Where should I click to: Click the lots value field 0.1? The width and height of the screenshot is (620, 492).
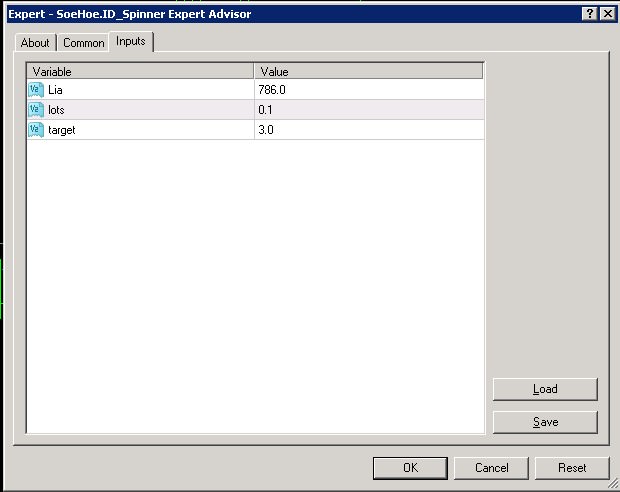(x=368, y=110)
